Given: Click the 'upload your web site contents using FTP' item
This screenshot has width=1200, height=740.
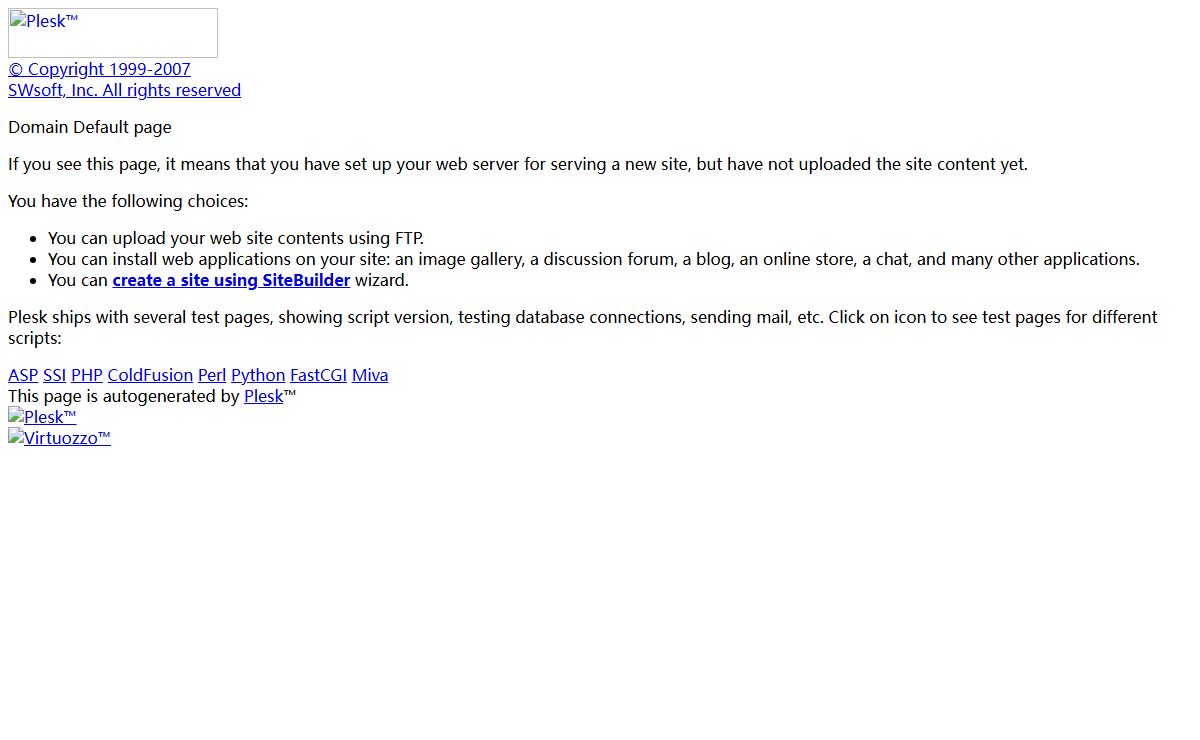Looking at the screenshot, I should (236, 238).
